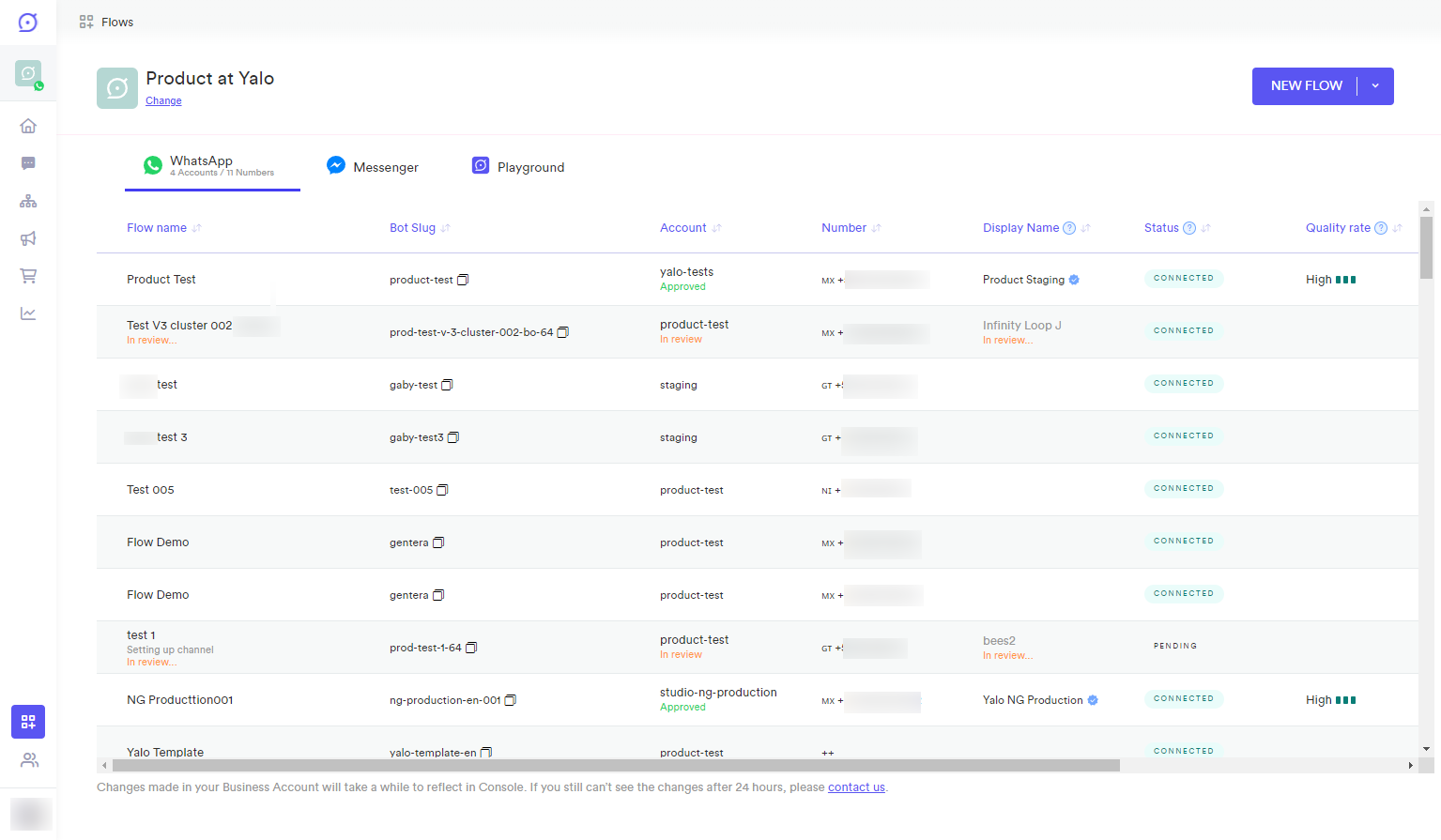This screenshot has height=840, width=1441.
Task: Click the Flows breadcrumb at top
Action: click(x=106, y=22)
